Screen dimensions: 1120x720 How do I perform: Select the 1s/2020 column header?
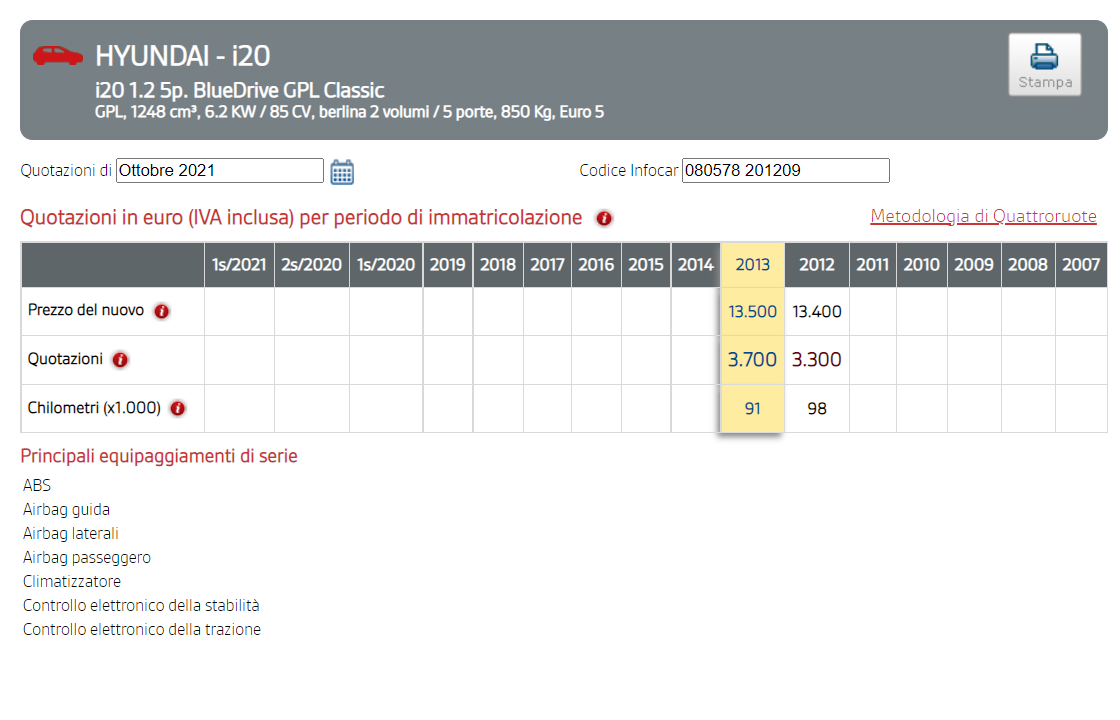coord(386,265)
